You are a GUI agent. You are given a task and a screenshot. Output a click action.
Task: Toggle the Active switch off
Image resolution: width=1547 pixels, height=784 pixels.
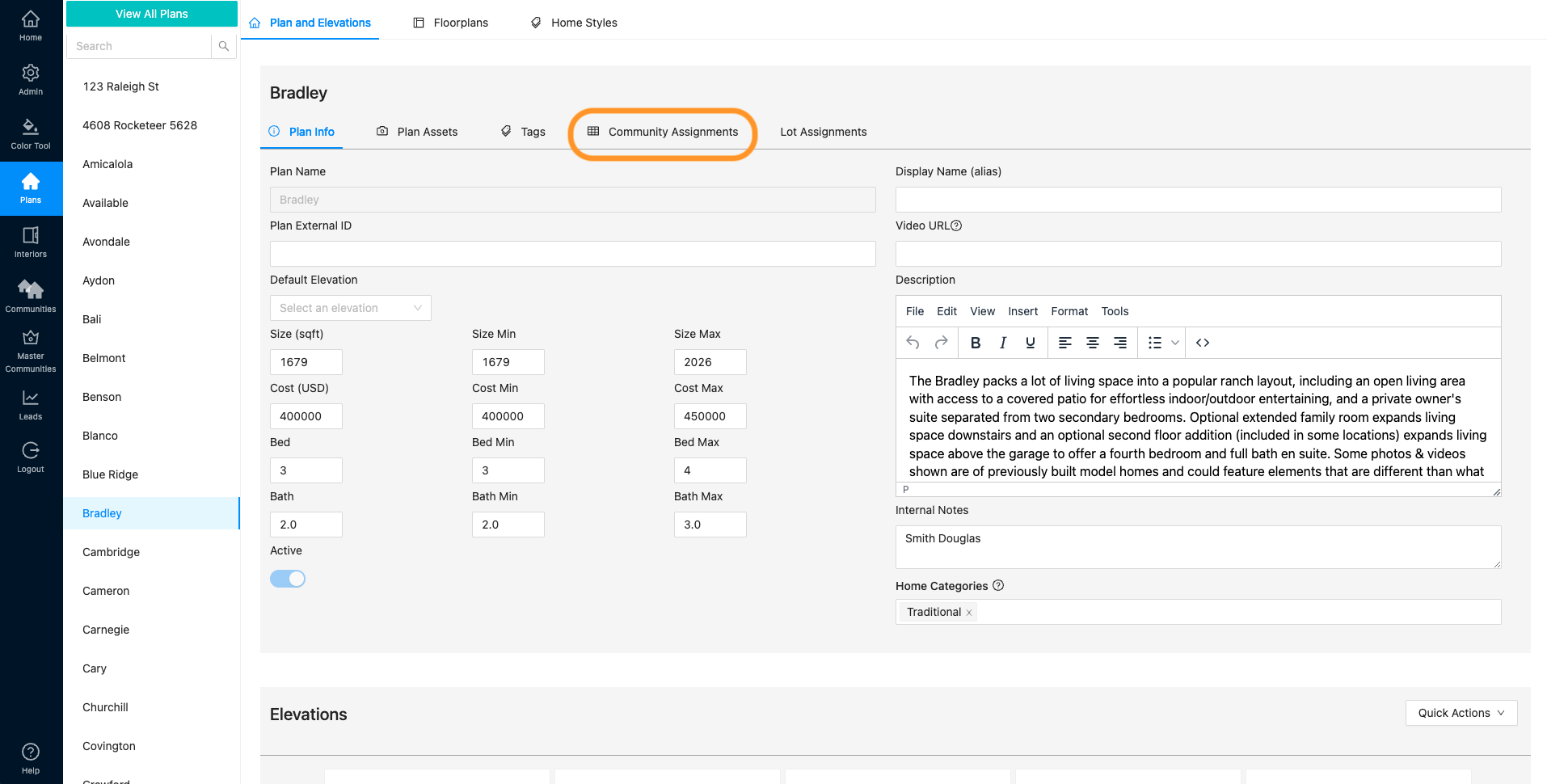click(x=288, y=579)
